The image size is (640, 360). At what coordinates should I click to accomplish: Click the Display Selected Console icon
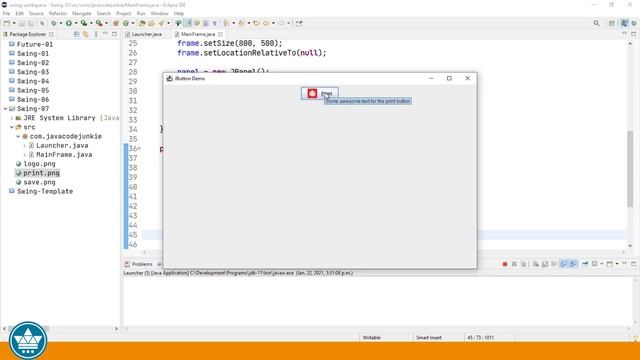(595, 264)
